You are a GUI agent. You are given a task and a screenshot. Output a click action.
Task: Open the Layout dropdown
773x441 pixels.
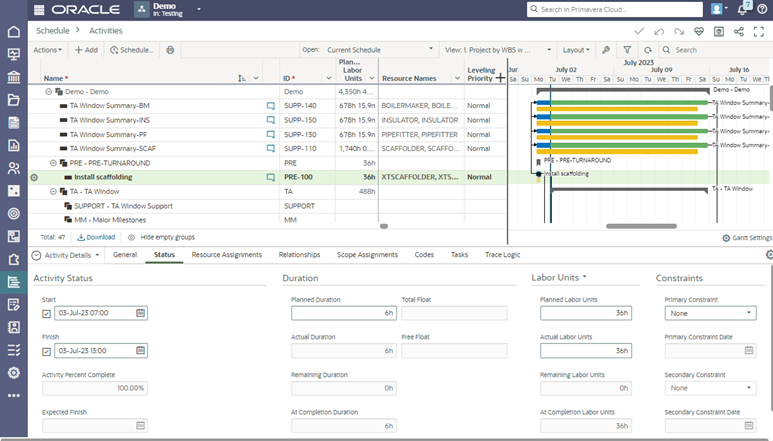click(576, 49)
